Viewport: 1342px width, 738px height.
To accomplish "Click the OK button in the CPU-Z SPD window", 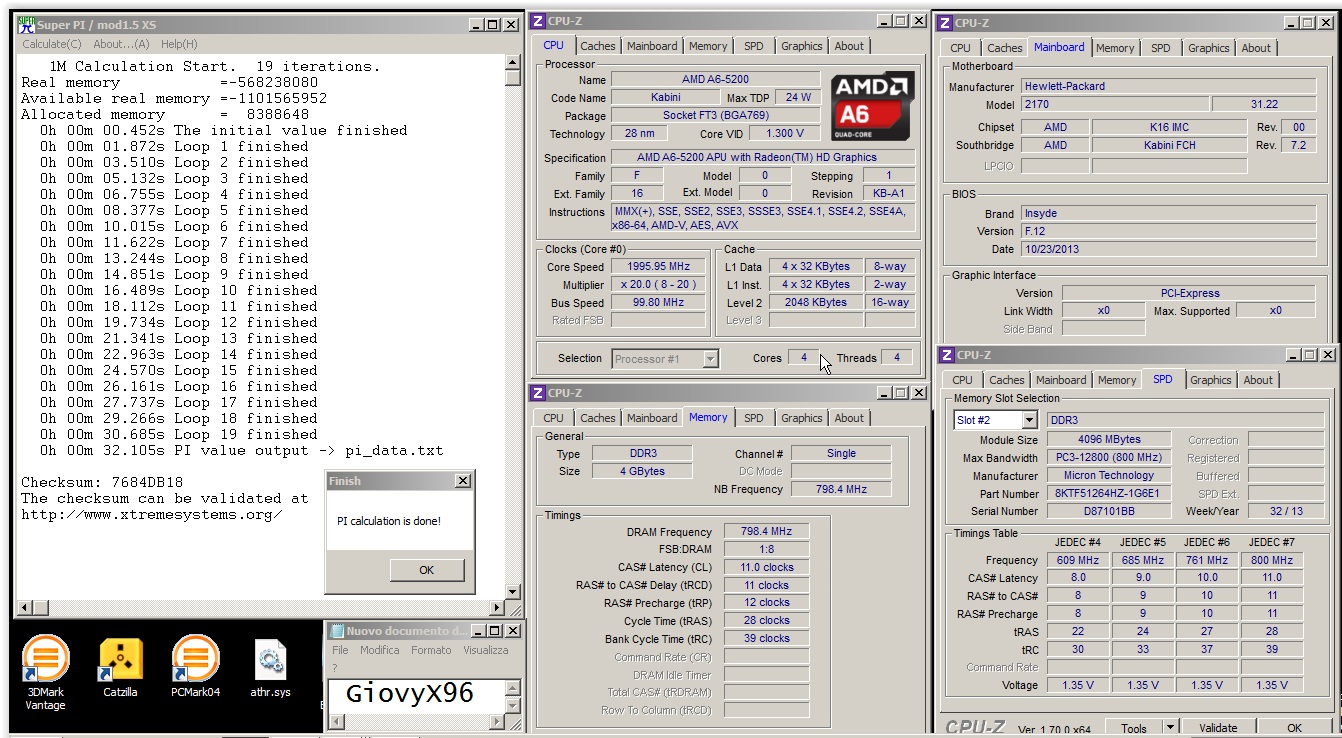I will (x=1294, y=728).
